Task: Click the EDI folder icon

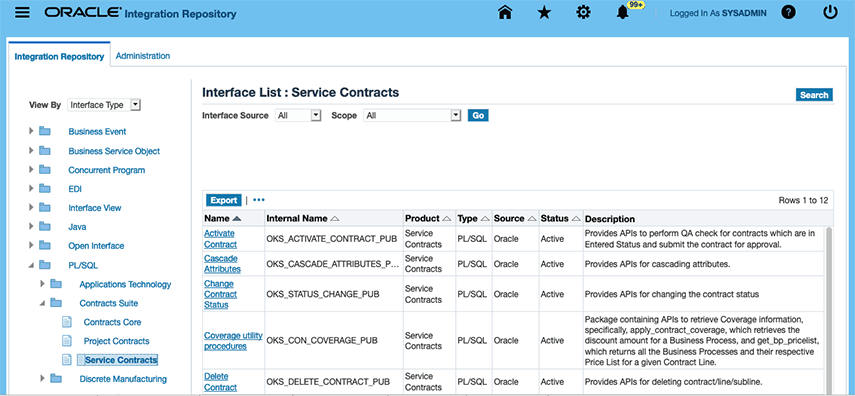Action: 45,189
